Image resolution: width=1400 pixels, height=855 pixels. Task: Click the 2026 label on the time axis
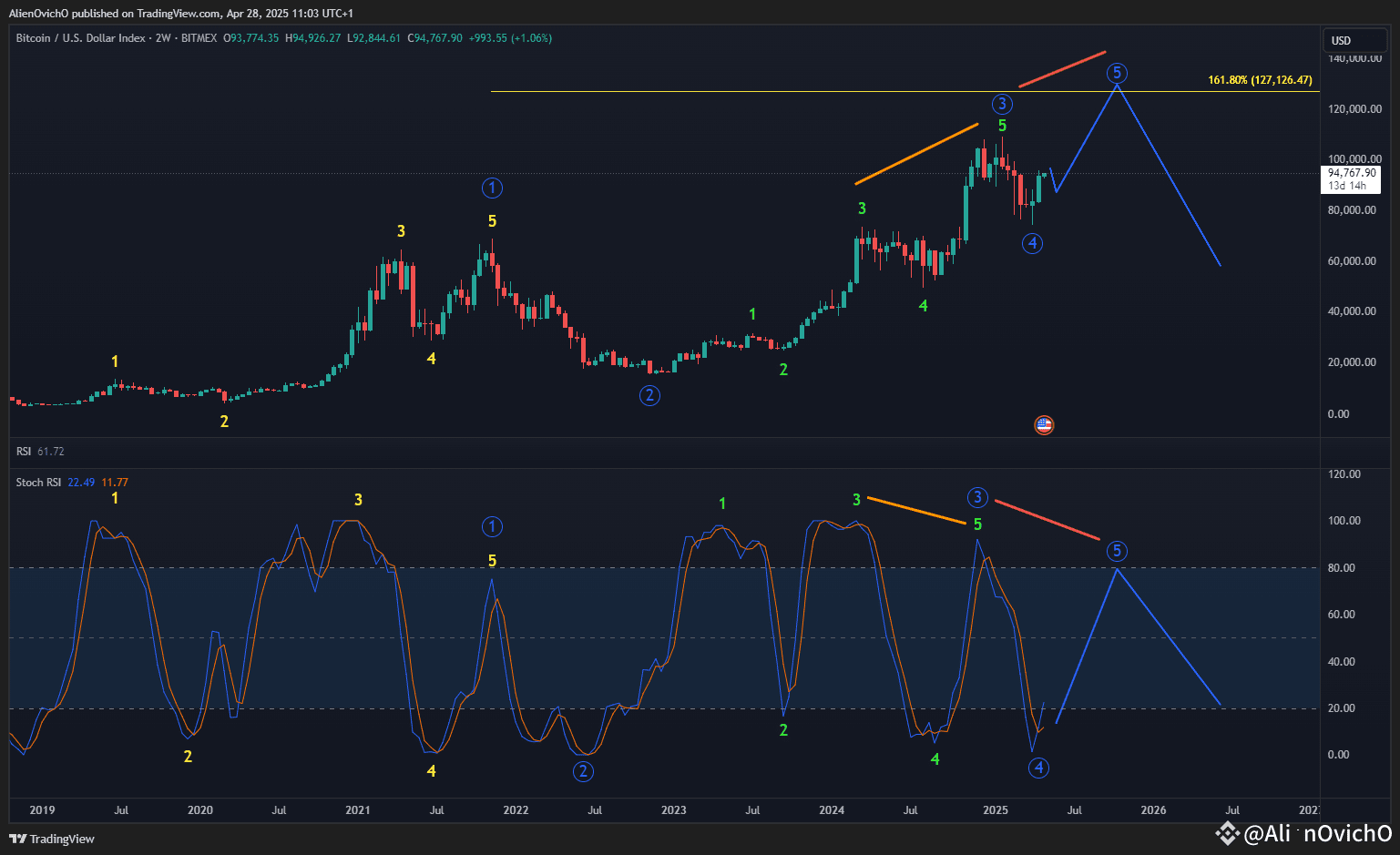(1153, 810)
